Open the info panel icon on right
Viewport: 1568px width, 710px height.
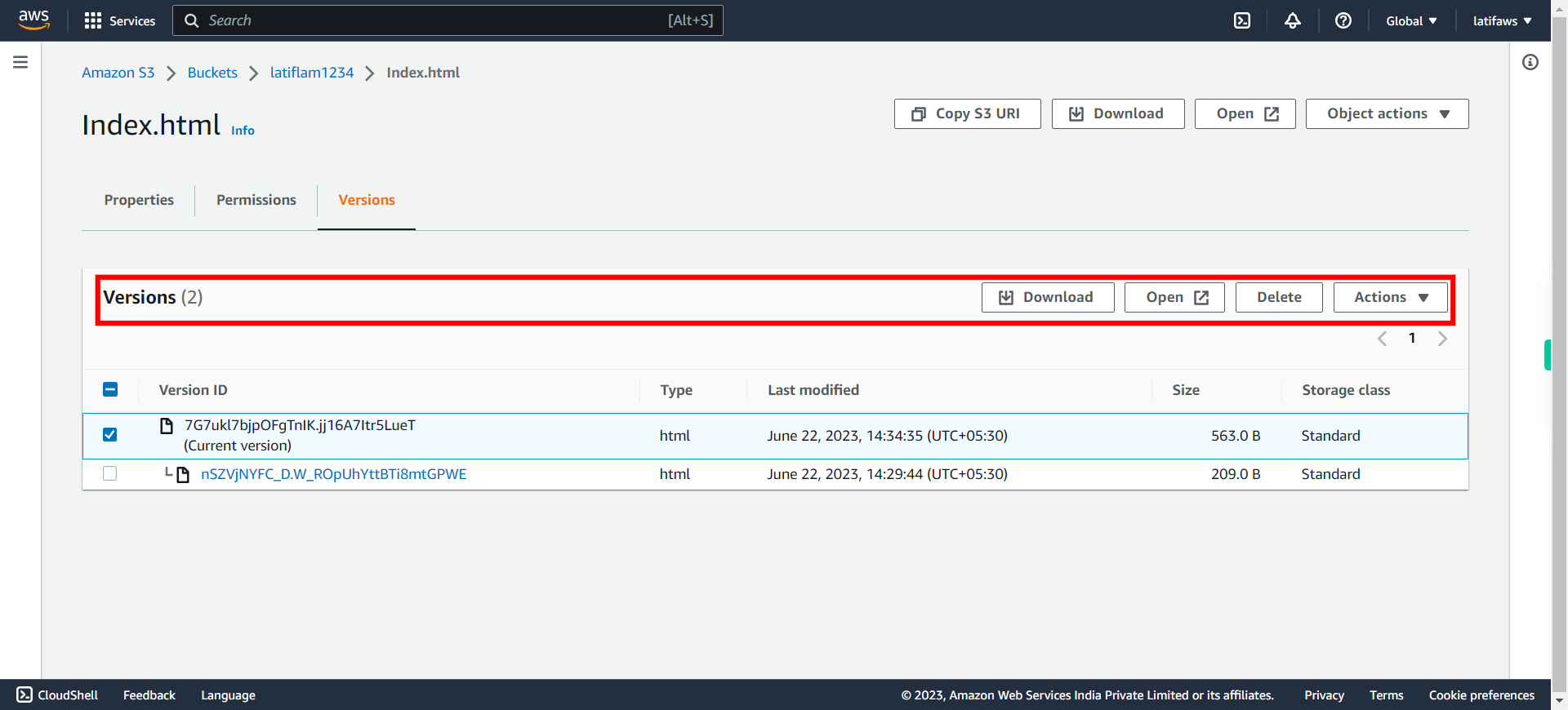[x=1530, y=62]
